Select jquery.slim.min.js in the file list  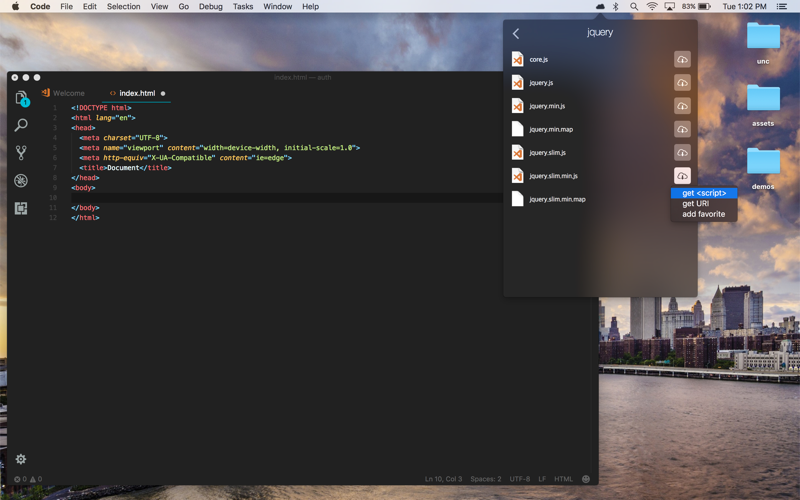(554, 176)
